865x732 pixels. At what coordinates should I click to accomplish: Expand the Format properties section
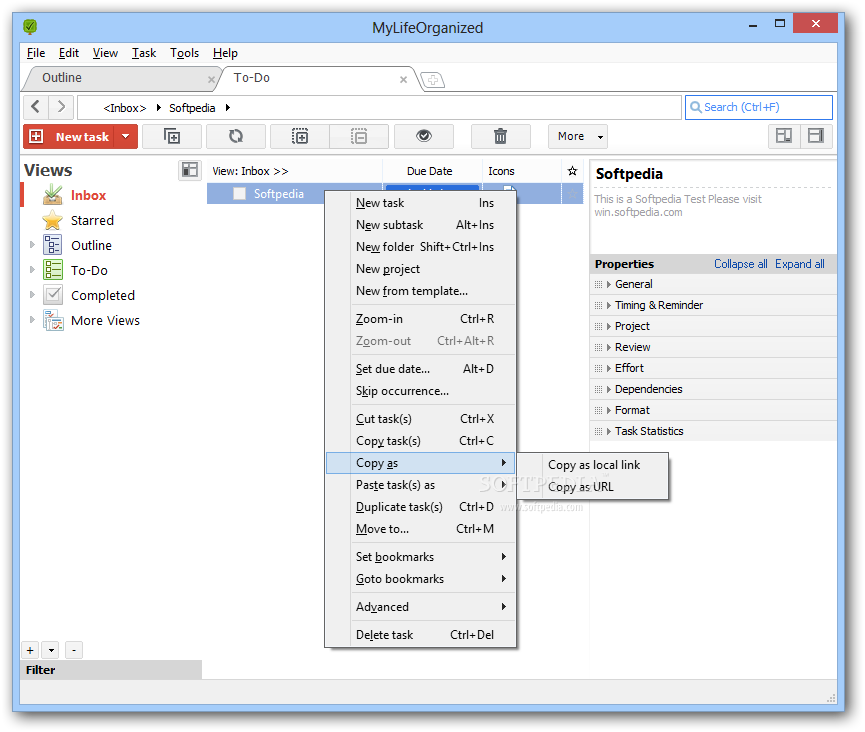pos(608,410)
